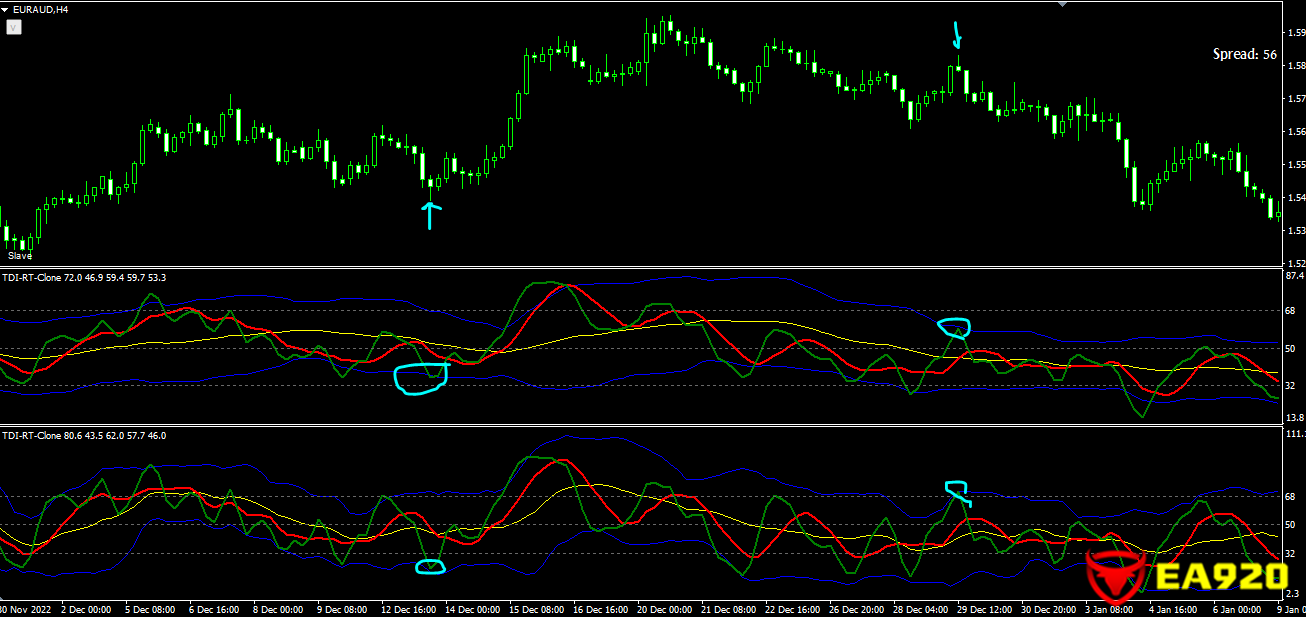1306x617 pixels.
Task: Expand the EURAUD,H4 chart dropdown triangle
Action: click(5, 10)
